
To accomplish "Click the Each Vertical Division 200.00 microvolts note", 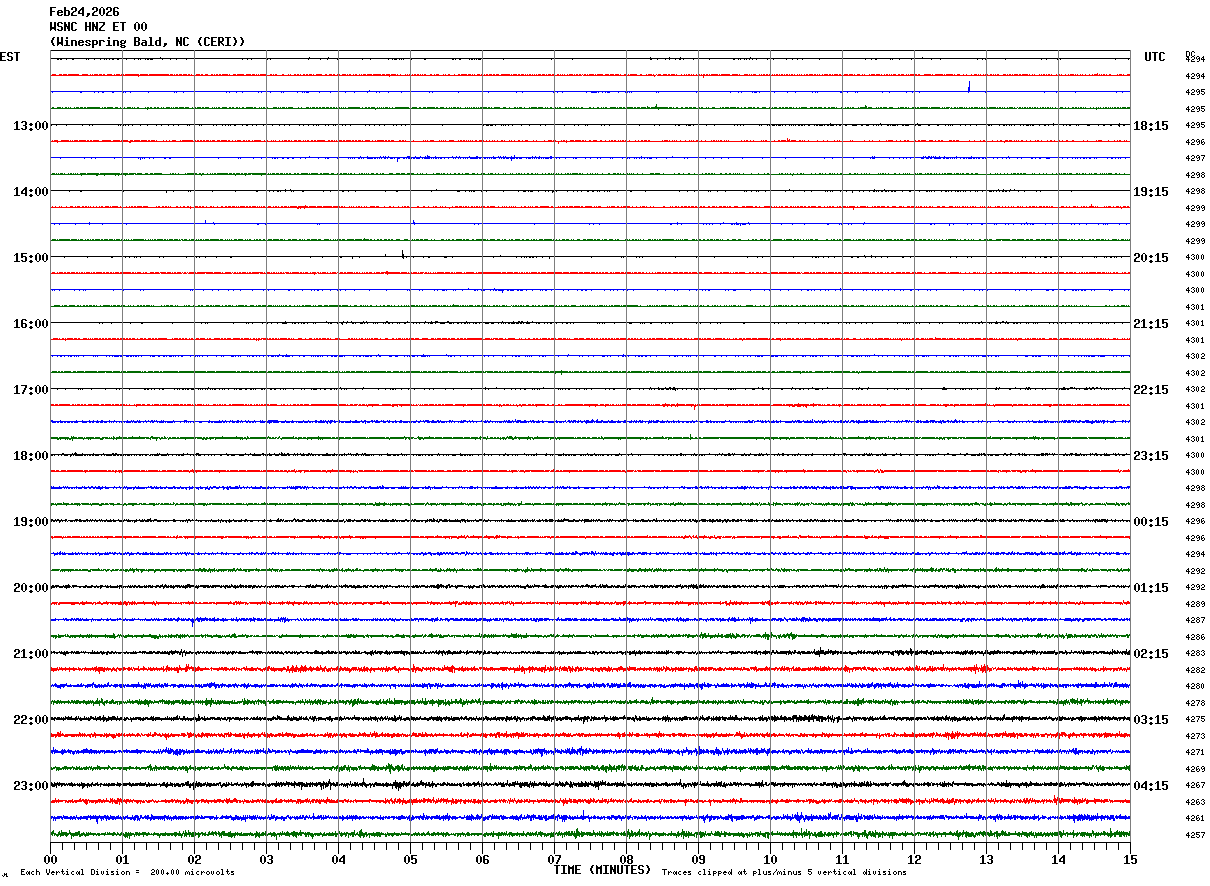I will point(127,873).
